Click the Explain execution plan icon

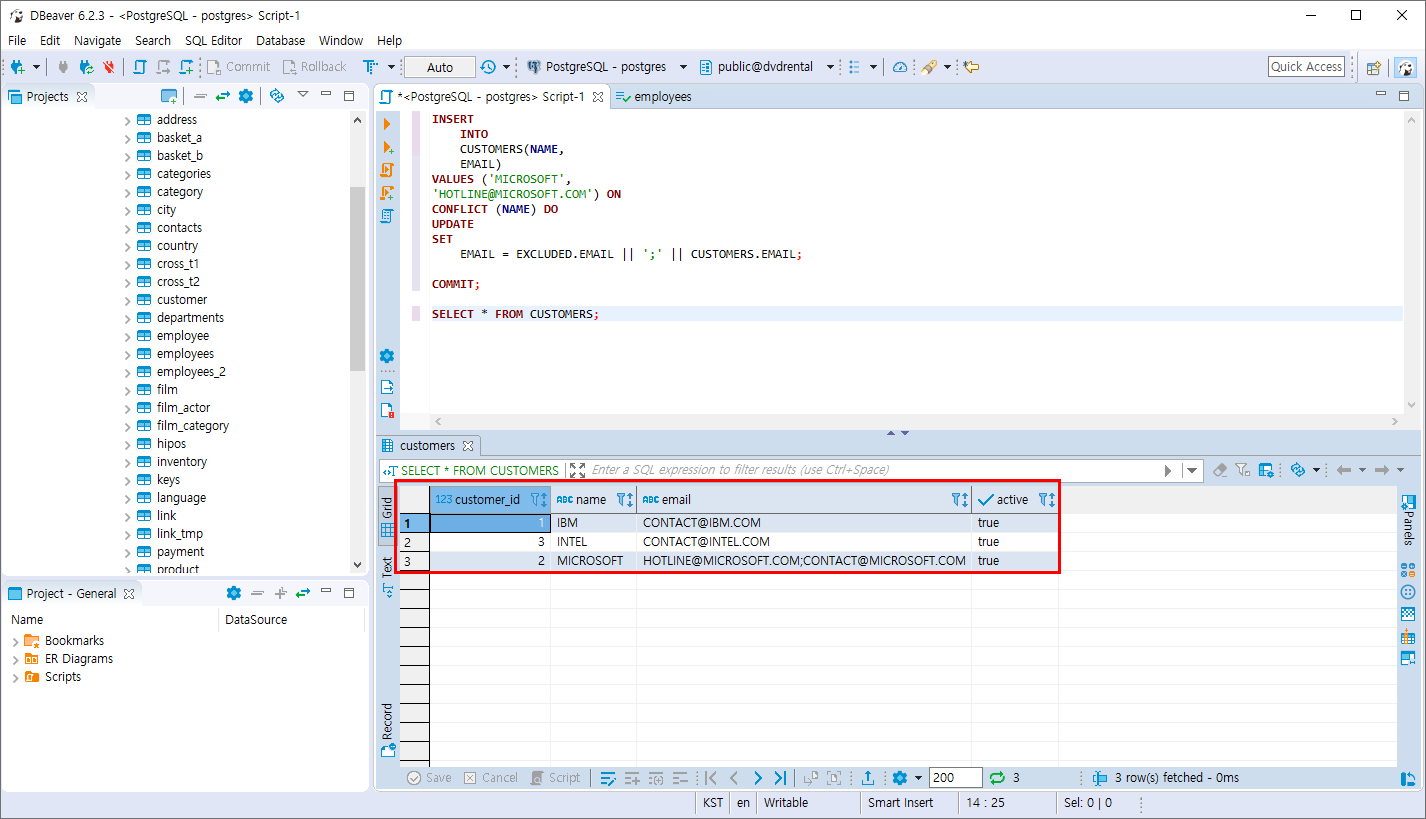click(387, 216)
